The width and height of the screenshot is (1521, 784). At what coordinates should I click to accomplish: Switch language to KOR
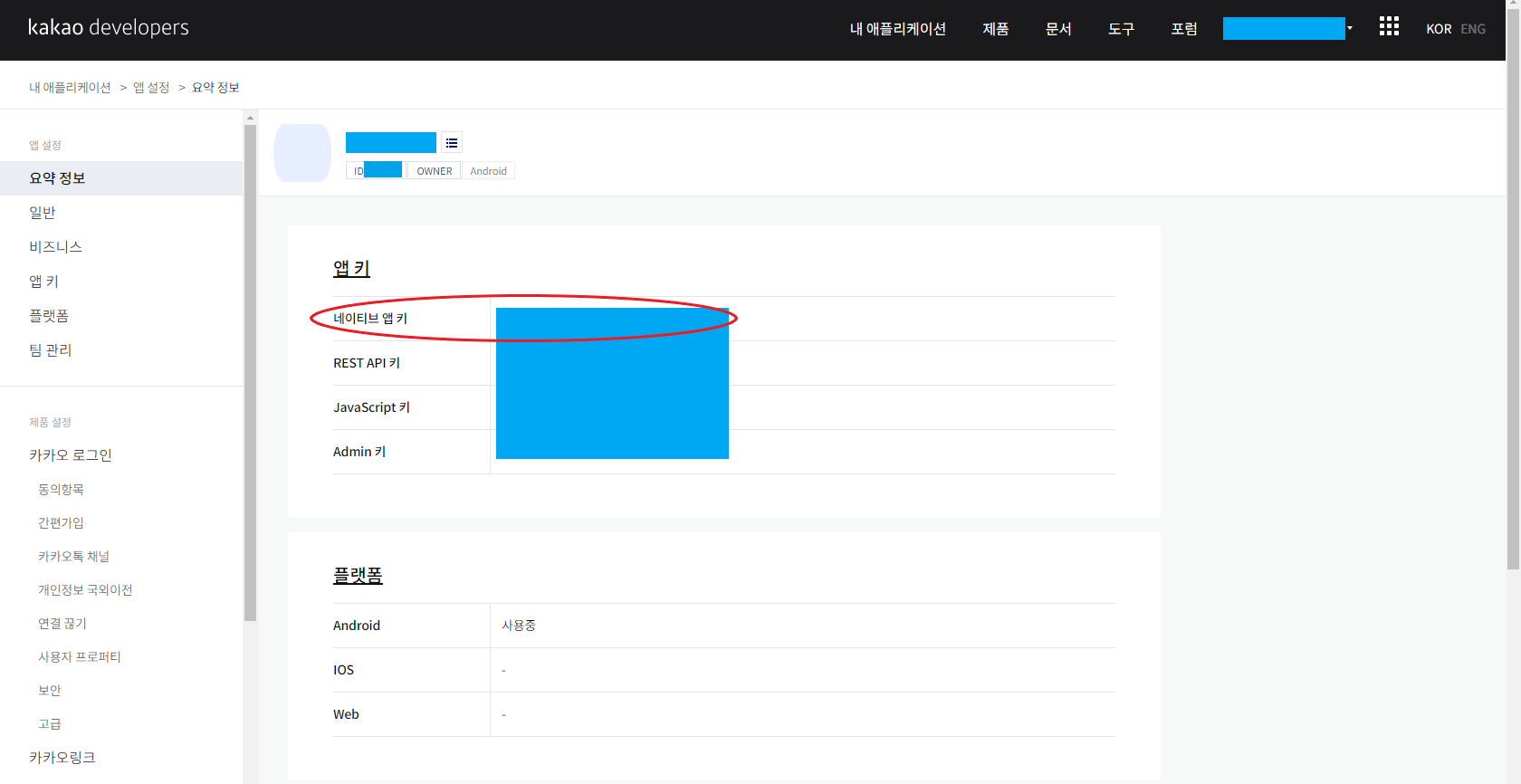click(x=1439, y=29)
